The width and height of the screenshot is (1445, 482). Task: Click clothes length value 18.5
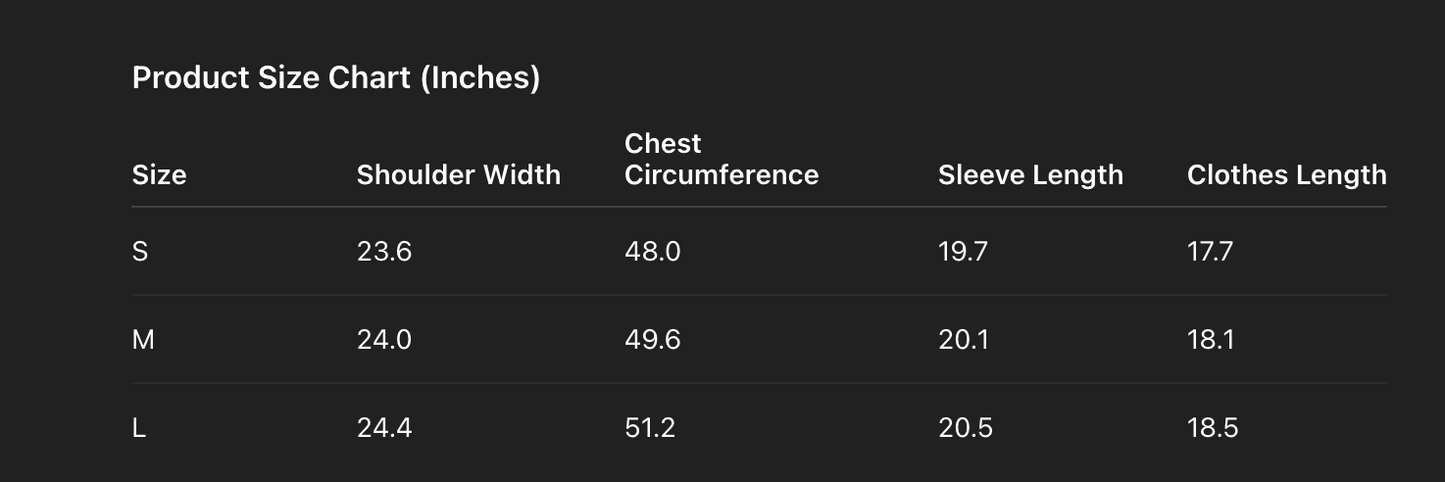(1212, 428)
